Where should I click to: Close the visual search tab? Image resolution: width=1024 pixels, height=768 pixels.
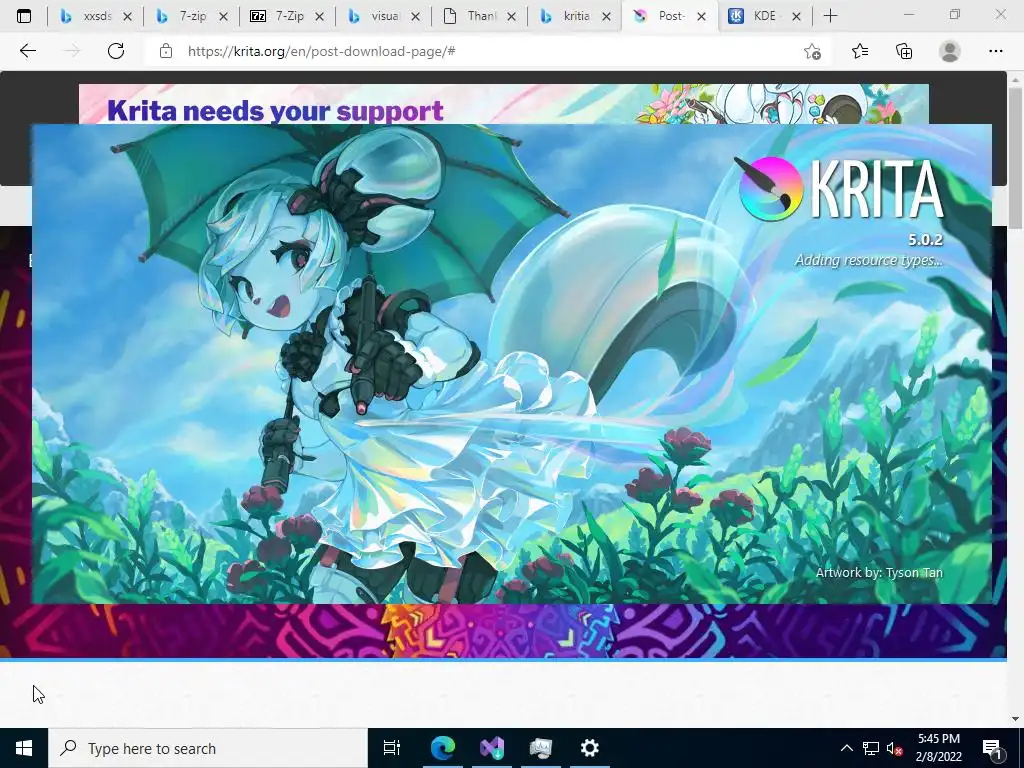point(415,17)
